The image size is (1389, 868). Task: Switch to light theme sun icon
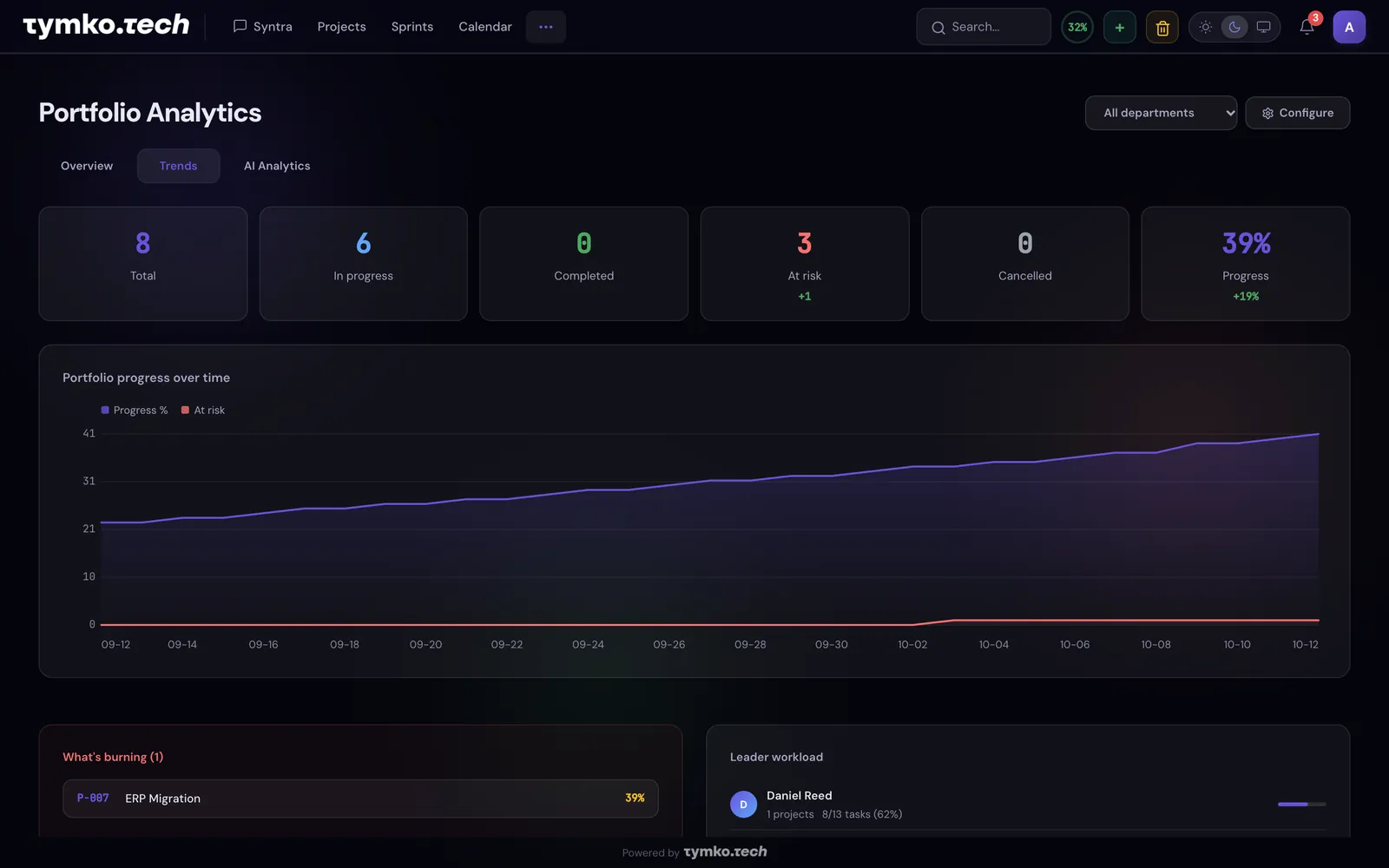pyautogui.click(x=1205, y=27)
